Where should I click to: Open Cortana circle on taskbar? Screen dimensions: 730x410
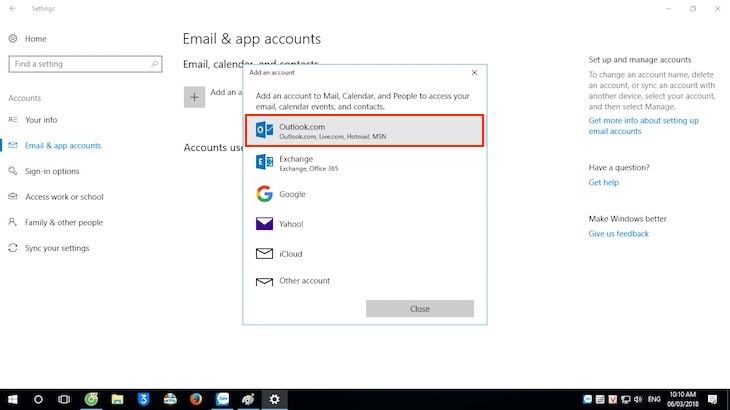pos(38,399)
